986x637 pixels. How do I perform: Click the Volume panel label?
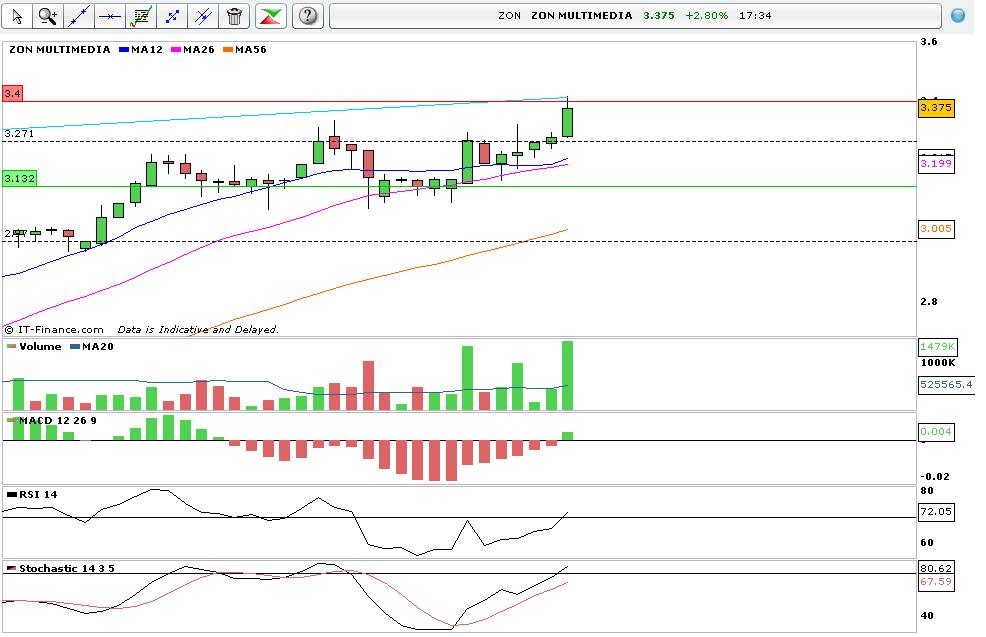coord(34,346)
